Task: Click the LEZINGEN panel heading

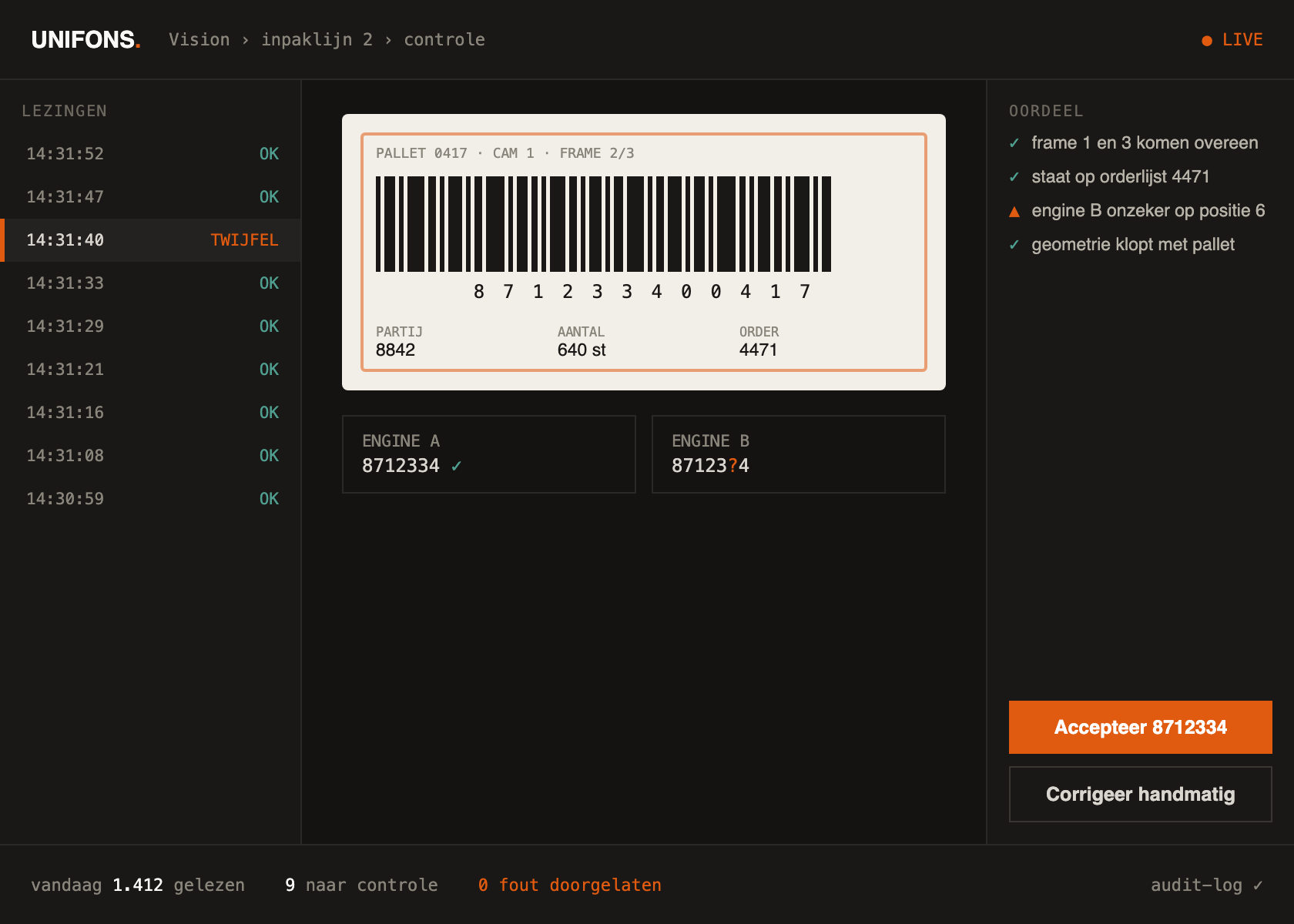Action: (65, 111)
